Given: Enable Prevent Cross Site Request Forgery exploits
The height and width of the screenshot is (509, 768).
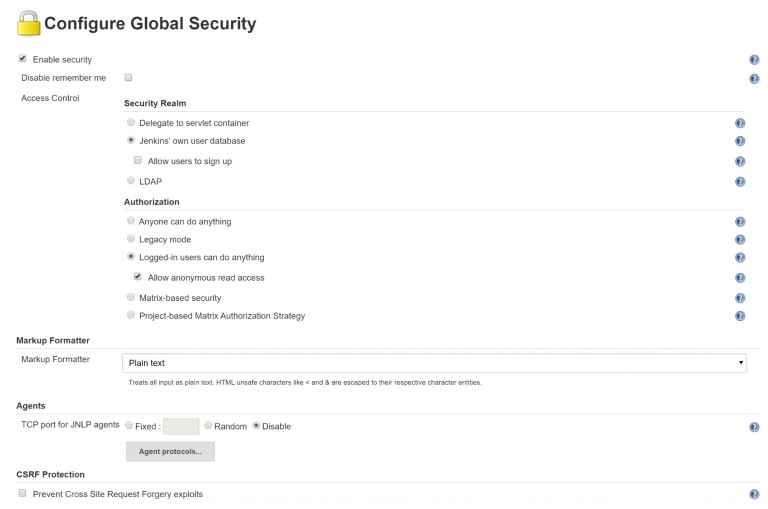Looking at the screenshot, I should pyautogui.click(x=23, y=493).
